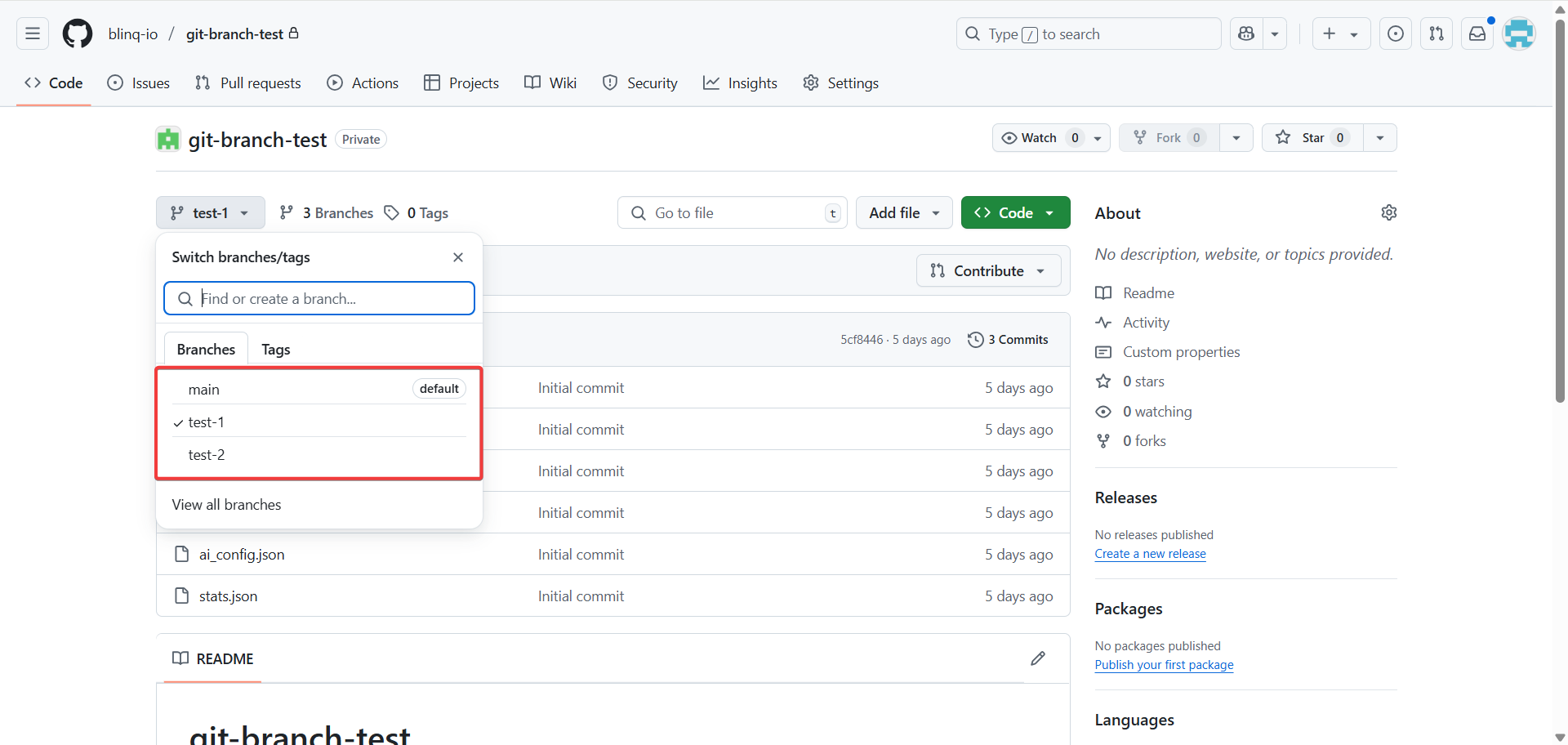The width and height of the screenshot is (1568, 745).
Task: Expand the green Code dropdown
Action: (x=1015, y=212)
